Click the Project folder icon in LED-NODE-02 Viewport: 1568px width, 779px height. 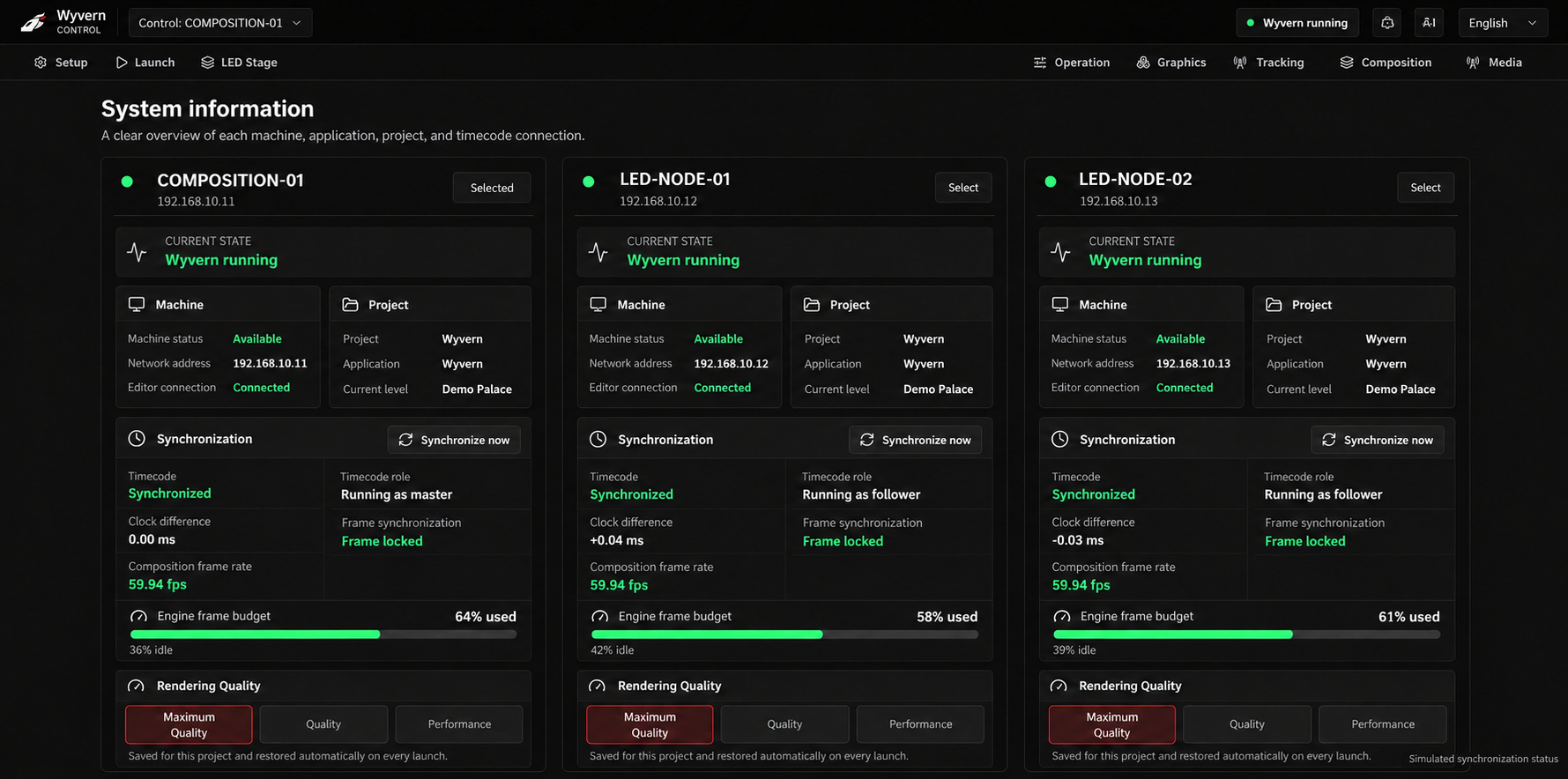click(1274, 304)
